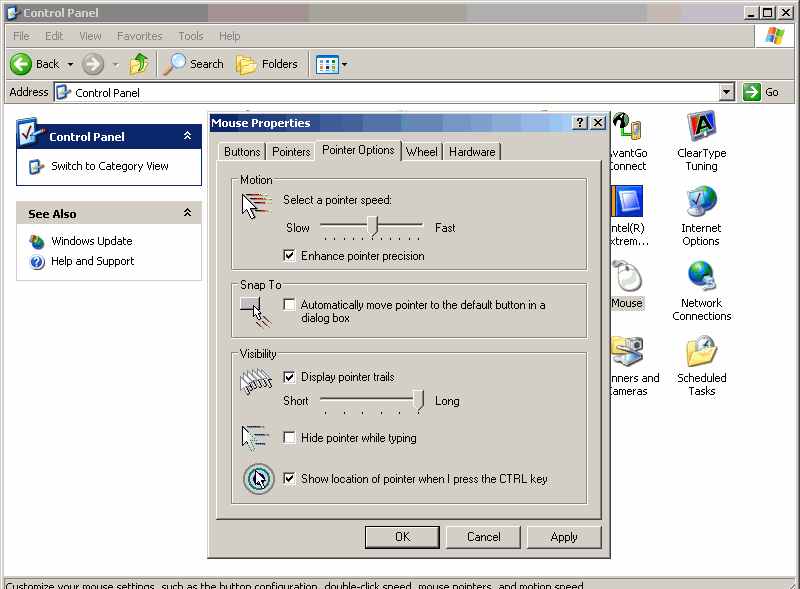Screen dimensions: 800x589
Task: Close the Mouse Properties dialog
Action: click(598, 122)
